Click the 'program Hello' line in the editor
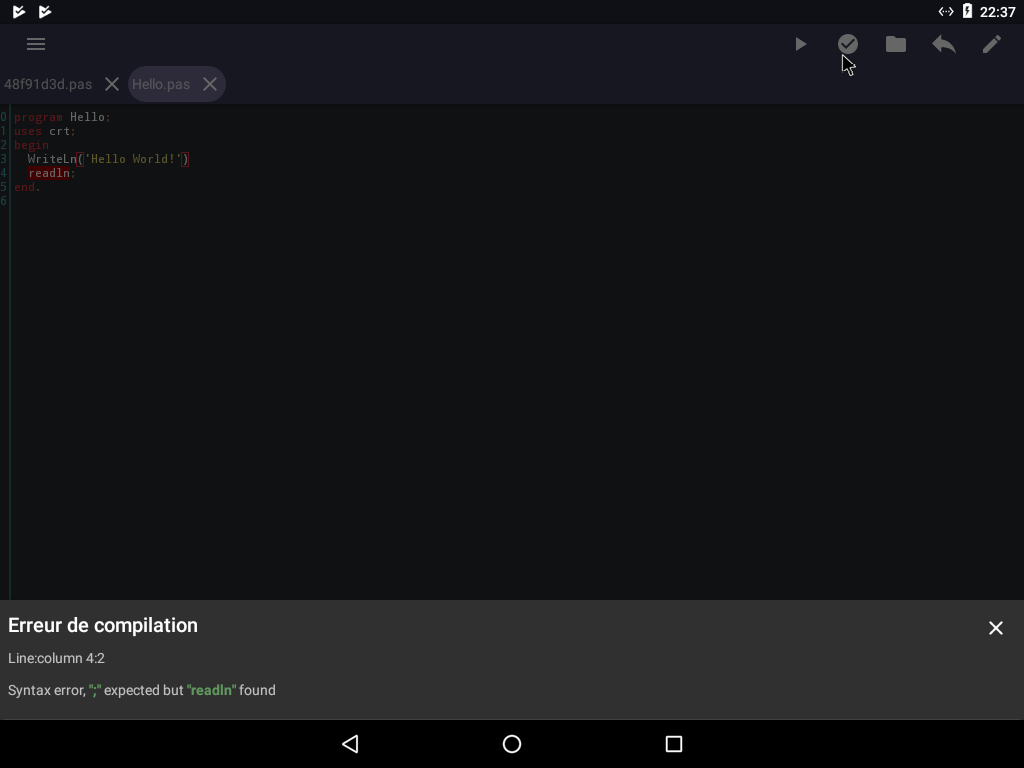This screenshot has width=1024, height=768. [62, 117]
